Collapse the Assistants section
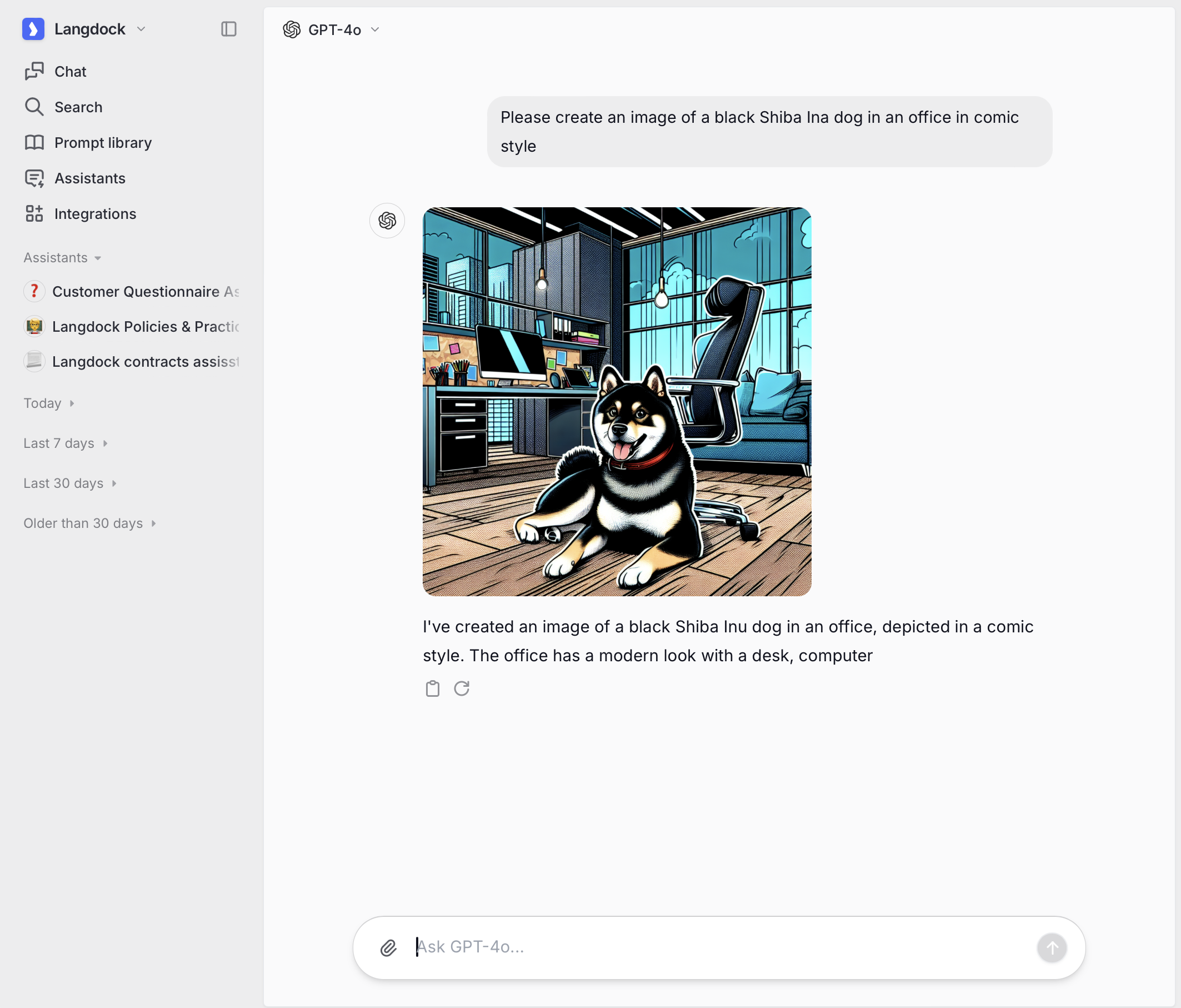 [63, 258]
